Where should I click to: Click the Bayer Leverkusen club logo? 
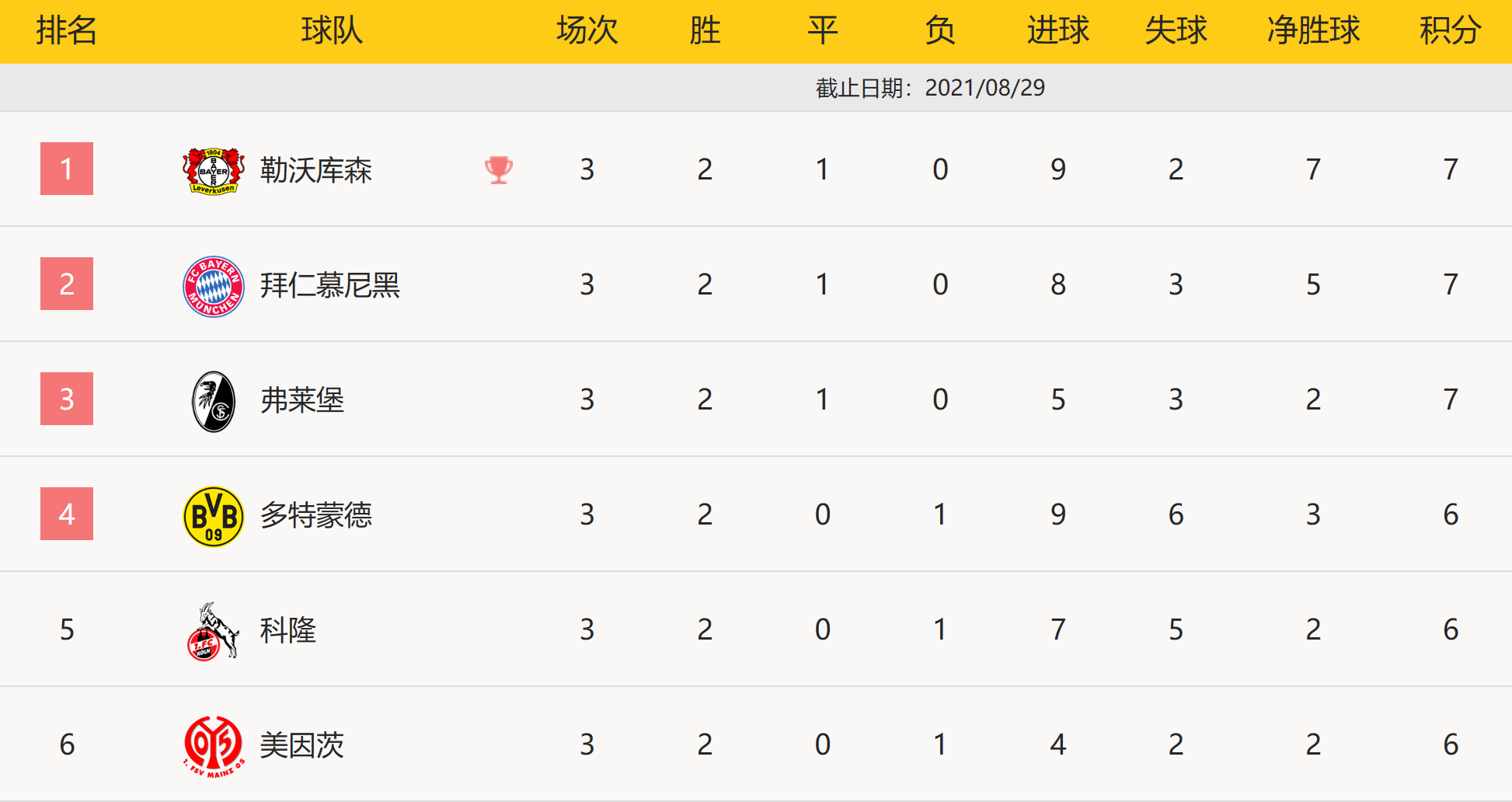point(214,170)
